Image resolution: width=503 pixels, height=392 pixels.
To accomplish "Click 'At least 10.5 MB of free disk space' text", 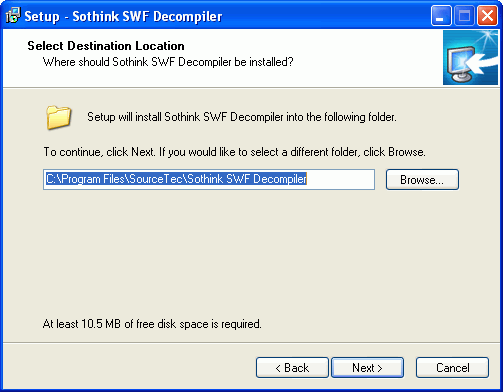I will pyautogui.click(x=152, y=324).
